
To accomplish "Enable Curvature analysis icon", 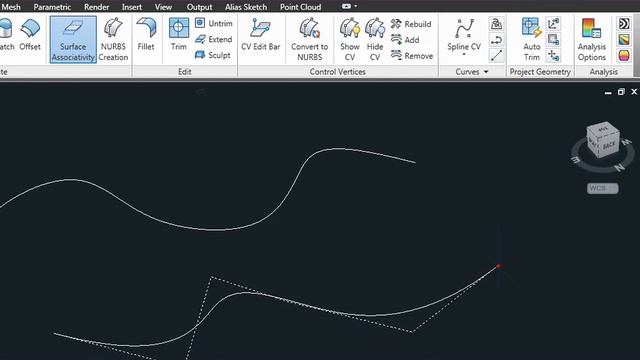I will pyautogui.click(x=624, y=40).
